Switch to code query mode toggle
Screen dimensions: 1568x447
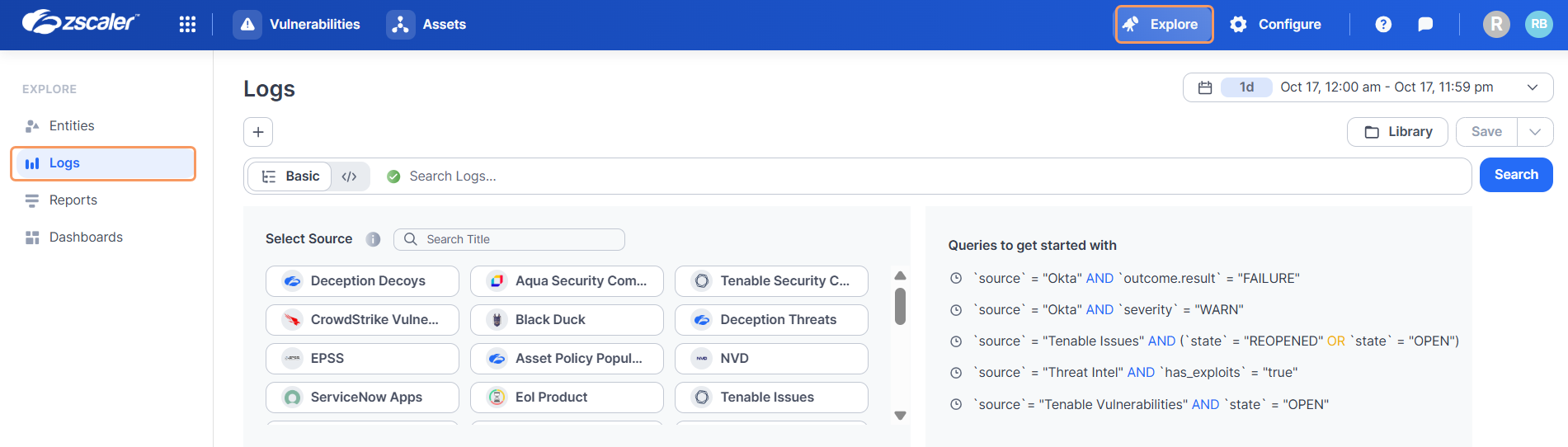[x=350, y=176]
